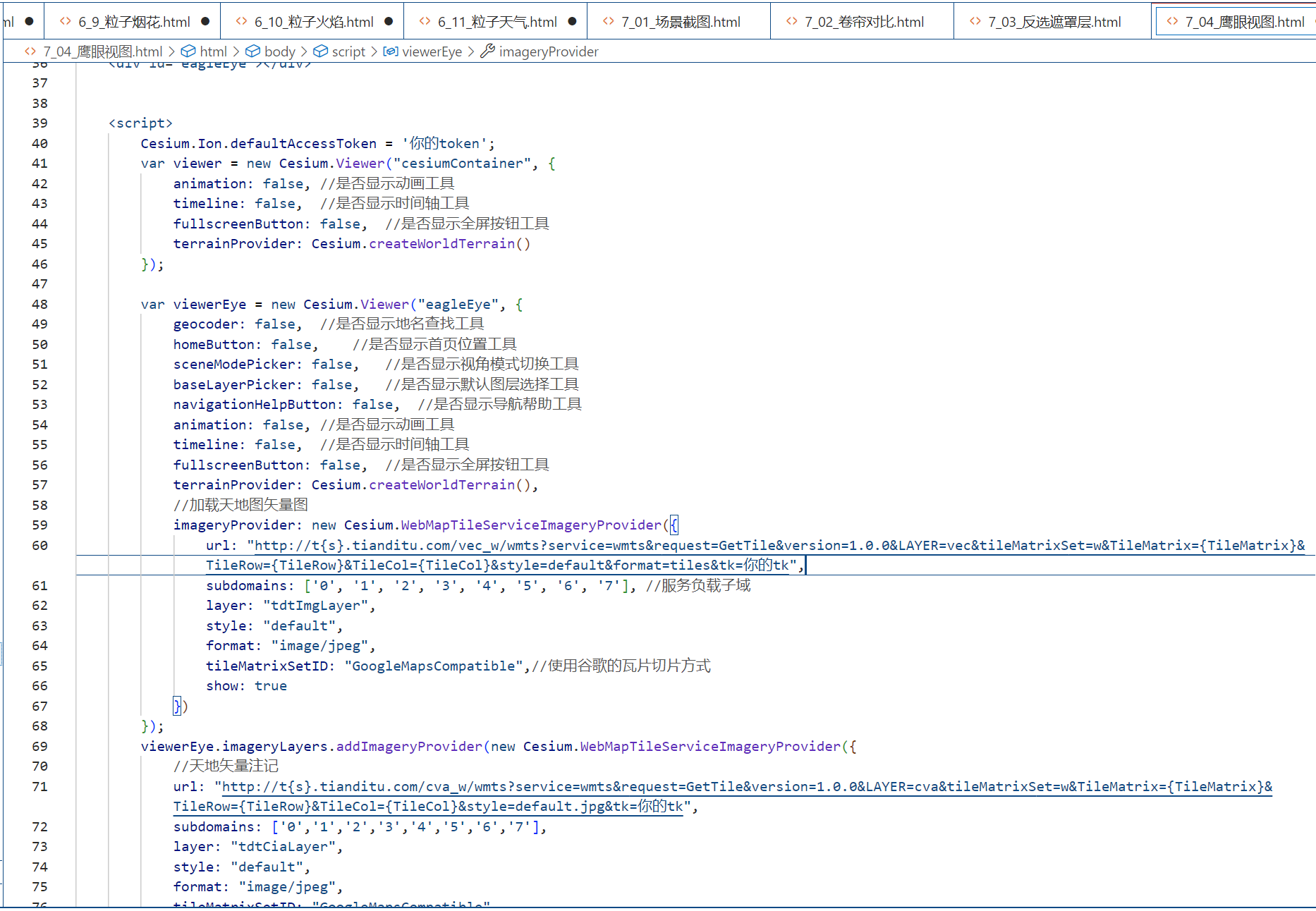This screenshot has height=911, width=1316.
Task: Click HTML file icon on 7_03_反选遮罩层 tab
Action: coord(975,21)
